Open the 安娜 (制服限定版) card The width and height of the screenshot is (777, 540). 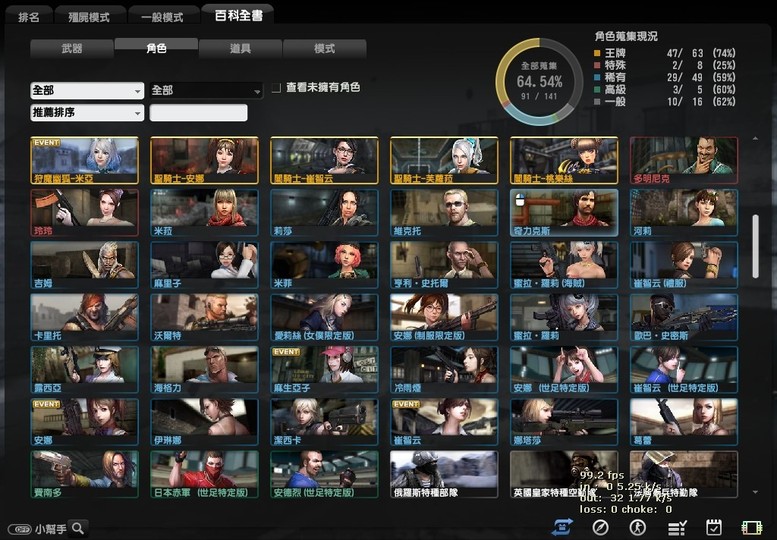pyautogui.click(x=444, y=318)
